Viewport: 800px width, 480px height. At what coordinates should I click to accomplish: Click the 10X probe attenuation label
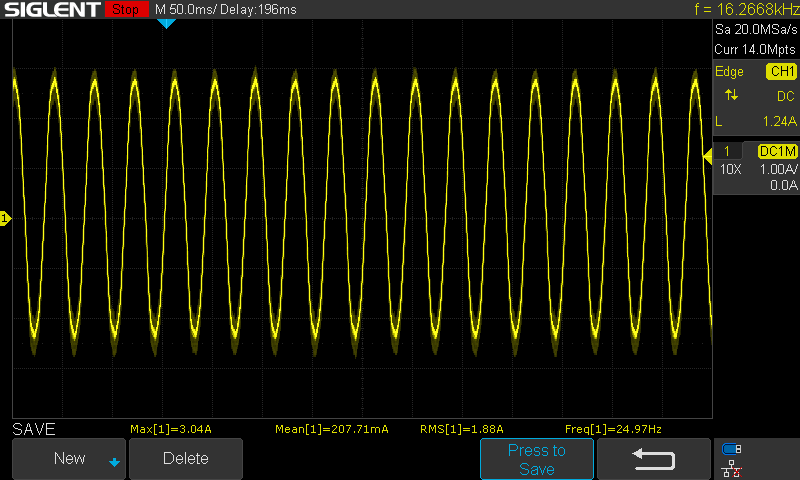731,169
